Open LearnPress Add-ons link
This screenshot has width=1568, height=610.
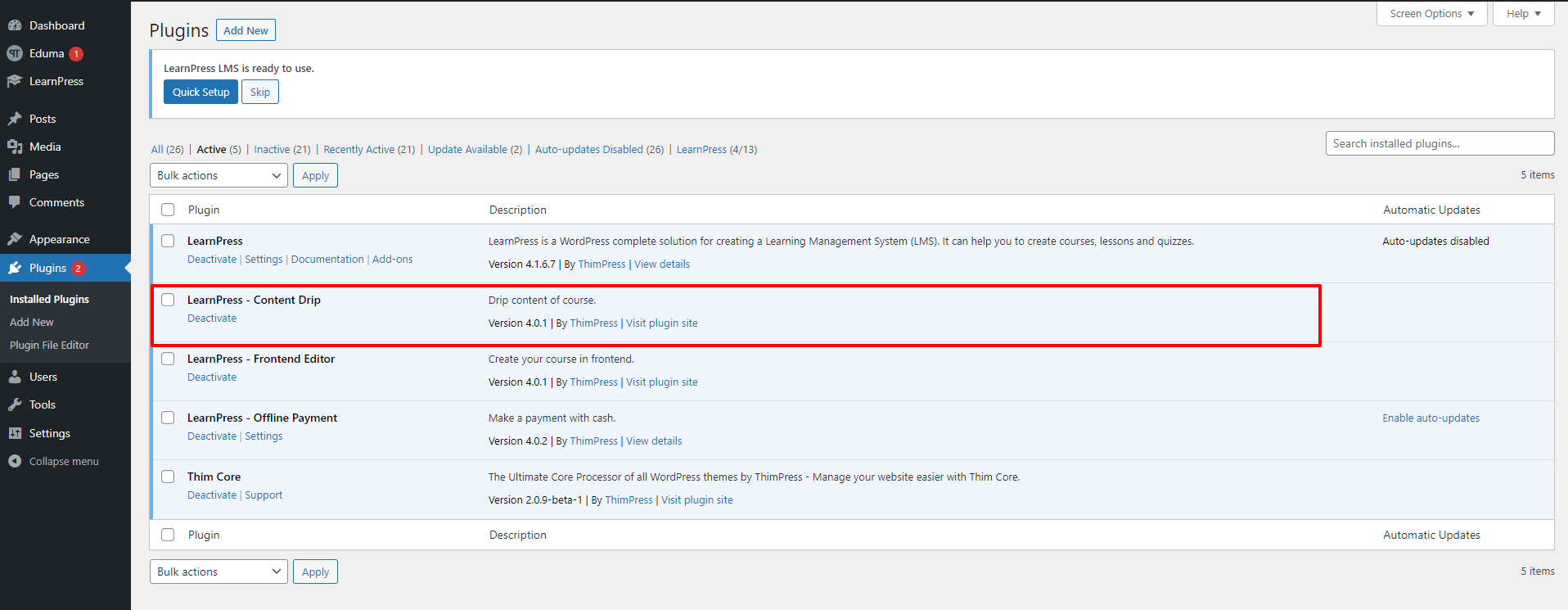click(x=393, y=260)
